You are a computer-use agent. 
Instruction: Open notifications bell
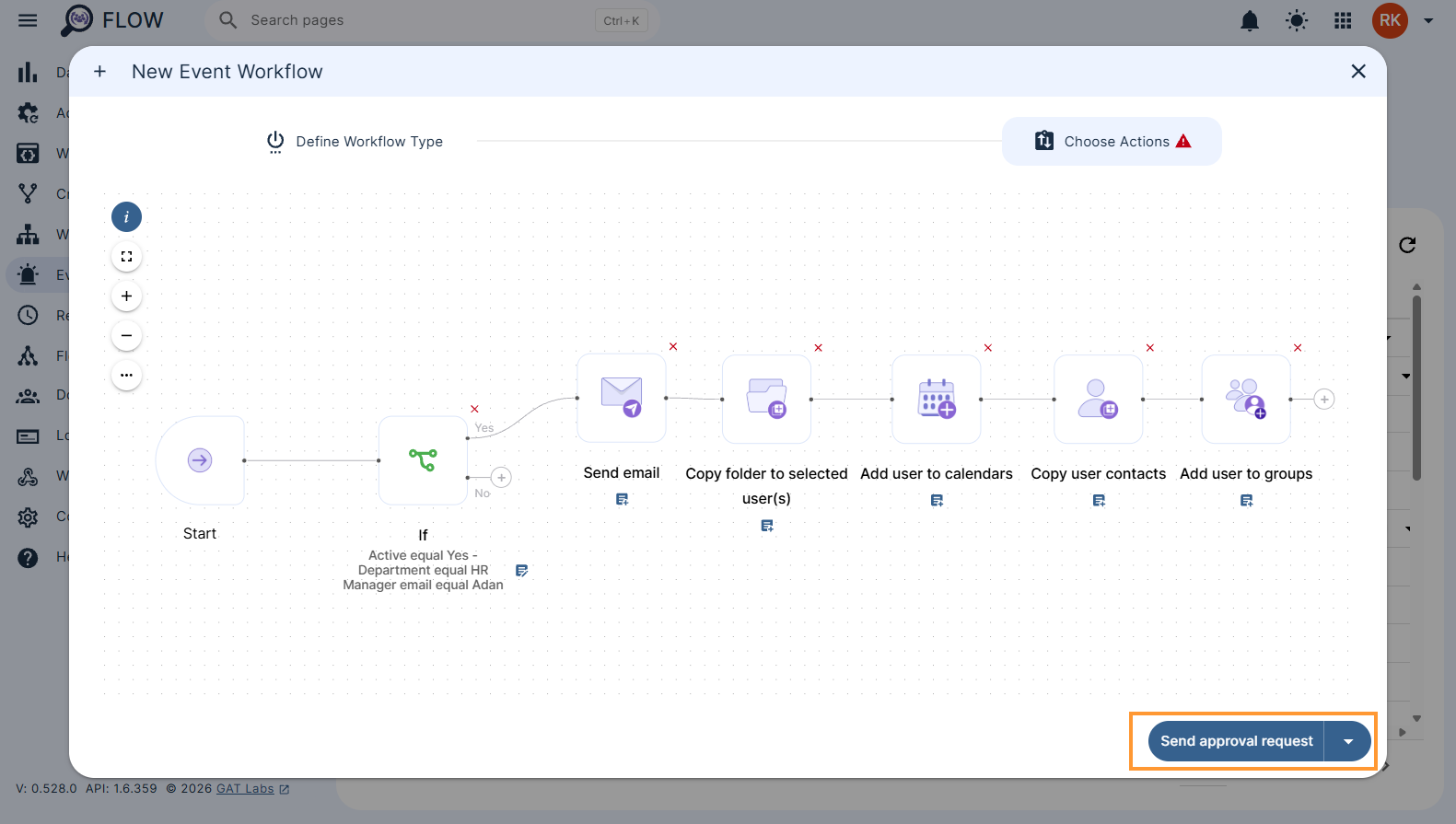coord(1249,20)
